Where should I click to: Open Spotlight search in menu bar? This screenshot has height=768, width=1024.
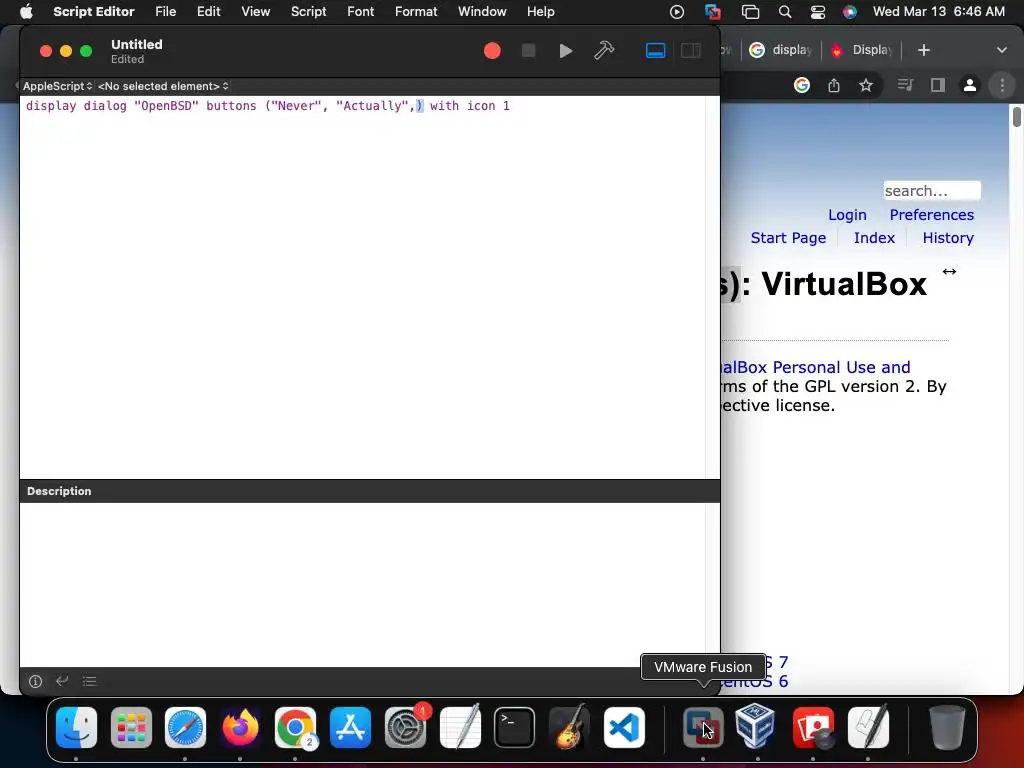tap(785, 12)
